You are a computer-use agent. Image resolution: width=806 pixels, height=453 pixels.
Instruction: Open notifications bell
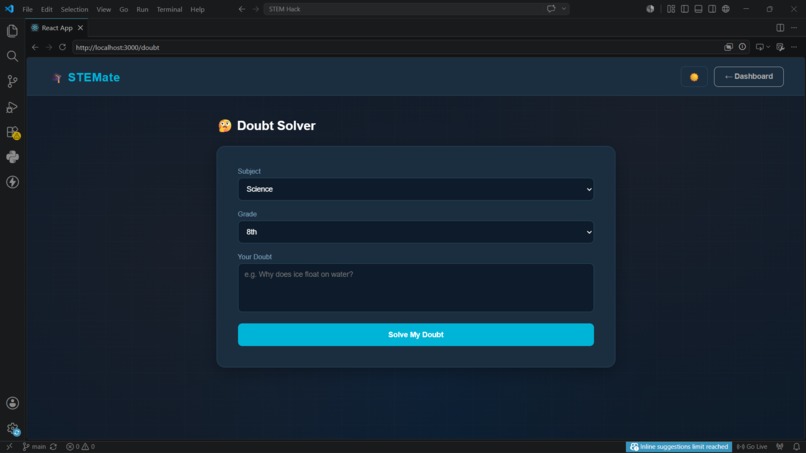coord(796,447)
